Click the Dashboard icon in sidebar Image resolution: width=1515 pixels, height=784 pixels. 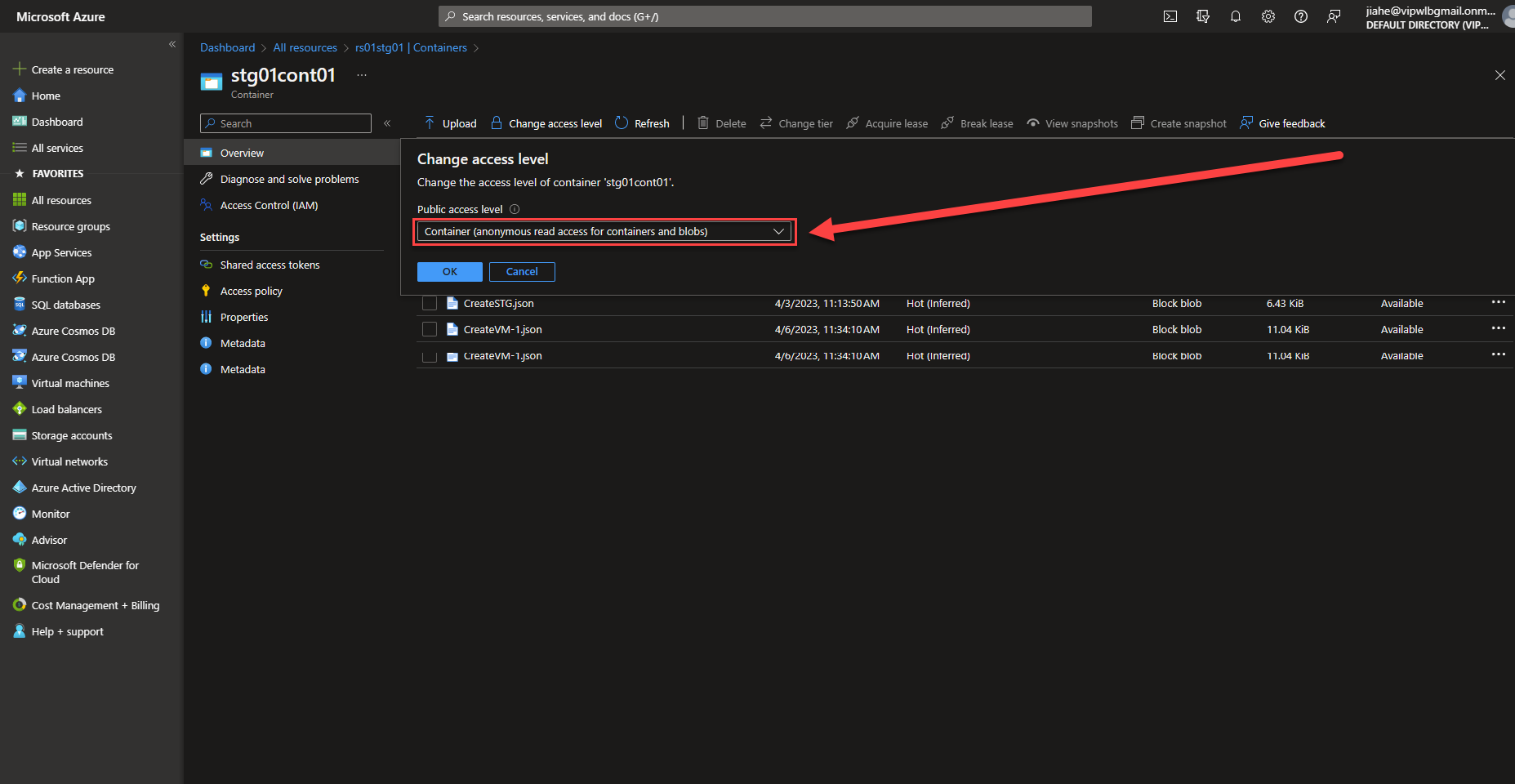[x=20, y=122]
